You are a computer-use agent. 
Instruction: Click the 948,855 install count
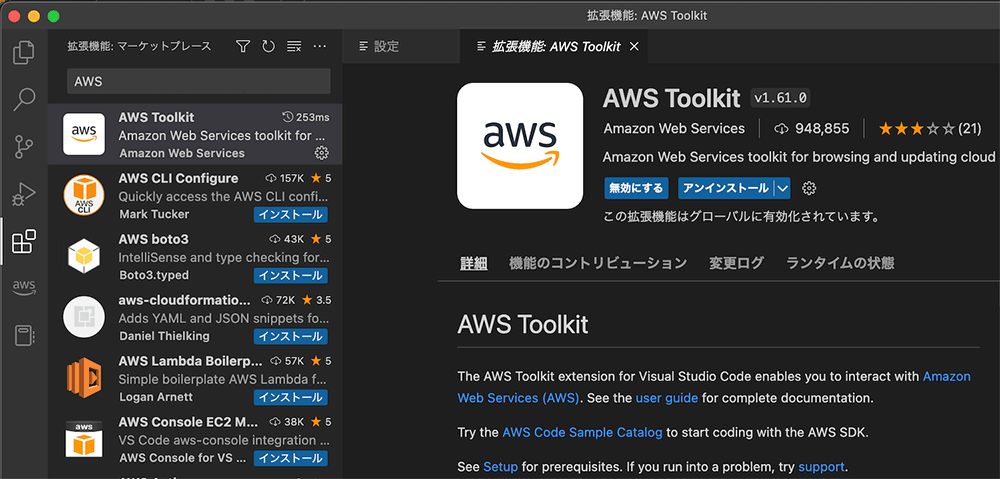tap(812, 129)
